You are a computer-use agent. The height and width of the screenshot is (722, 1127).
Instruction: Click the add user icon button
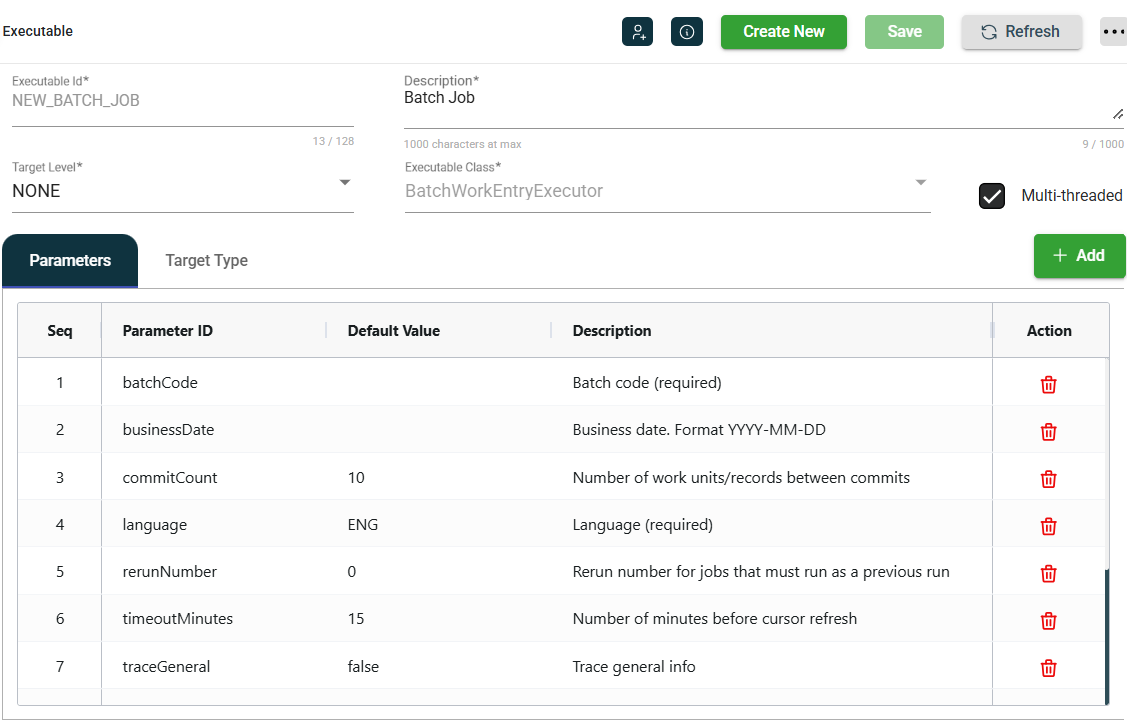tap(637, 32)
